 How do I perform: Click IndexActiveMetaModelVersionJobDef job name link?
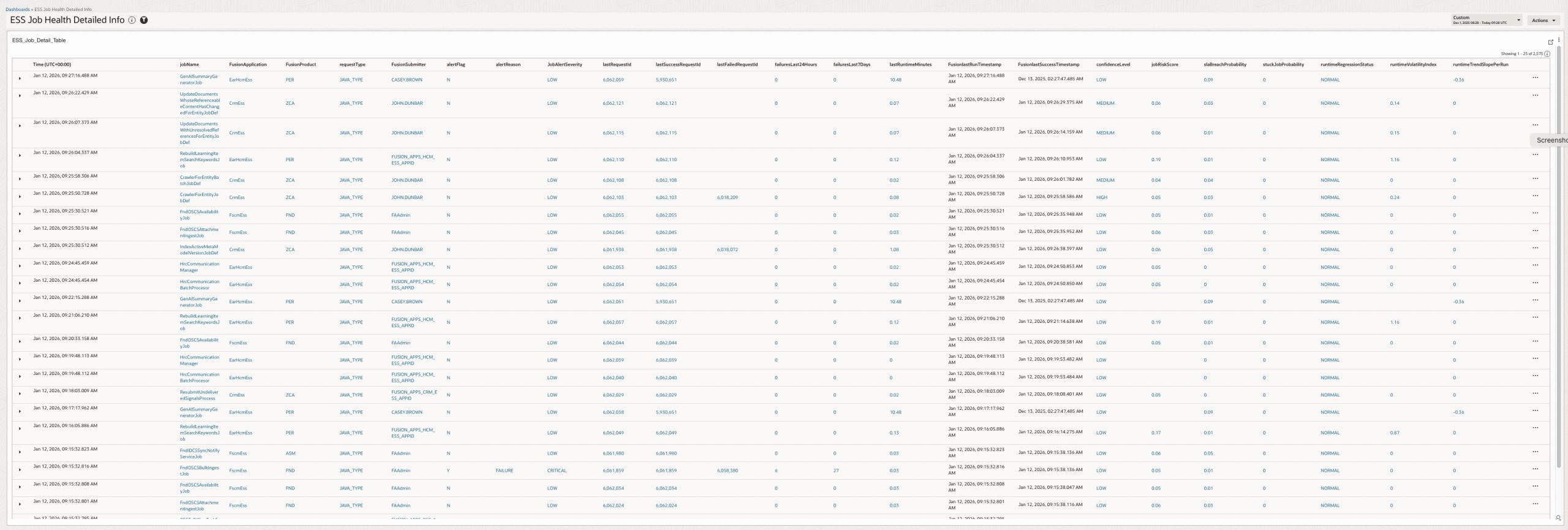[199, 249]
